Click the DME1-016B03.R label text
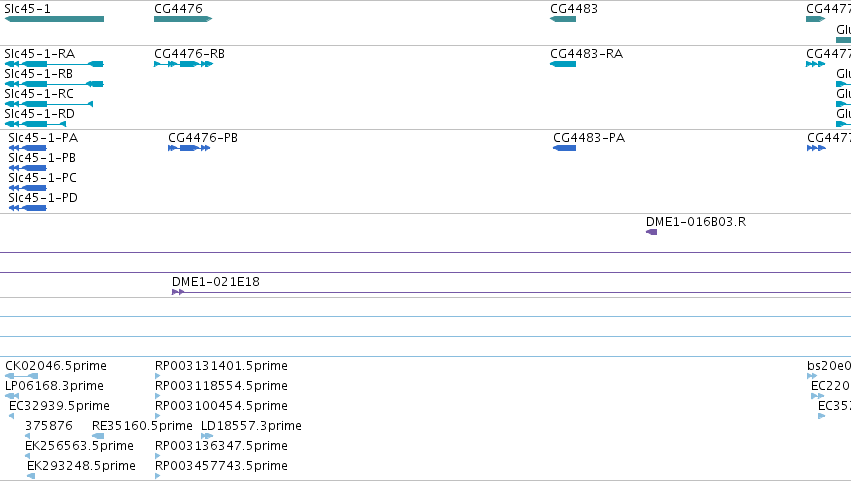 tap(696, 222)
